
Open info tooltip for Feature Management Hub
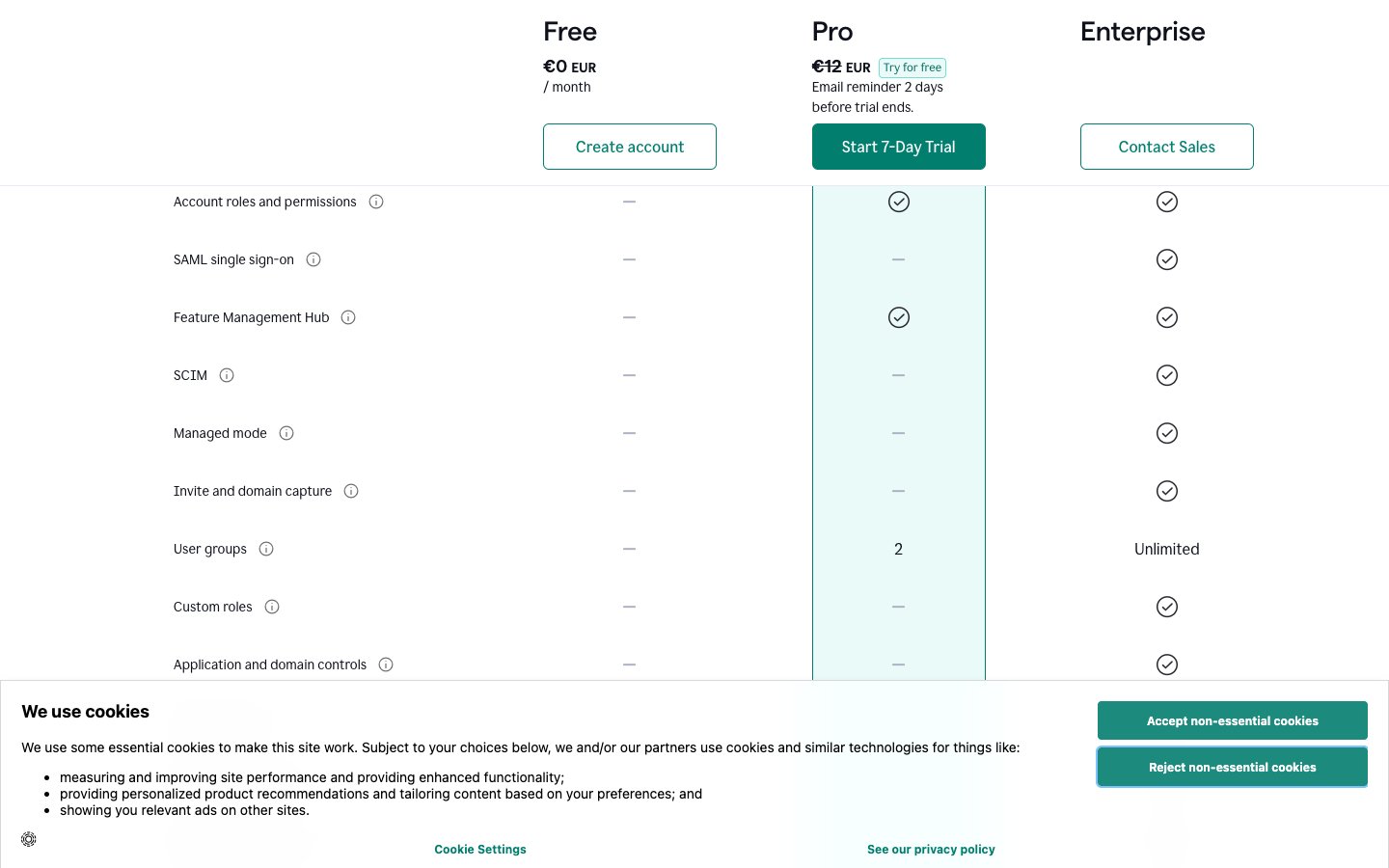tap(348, 317)
